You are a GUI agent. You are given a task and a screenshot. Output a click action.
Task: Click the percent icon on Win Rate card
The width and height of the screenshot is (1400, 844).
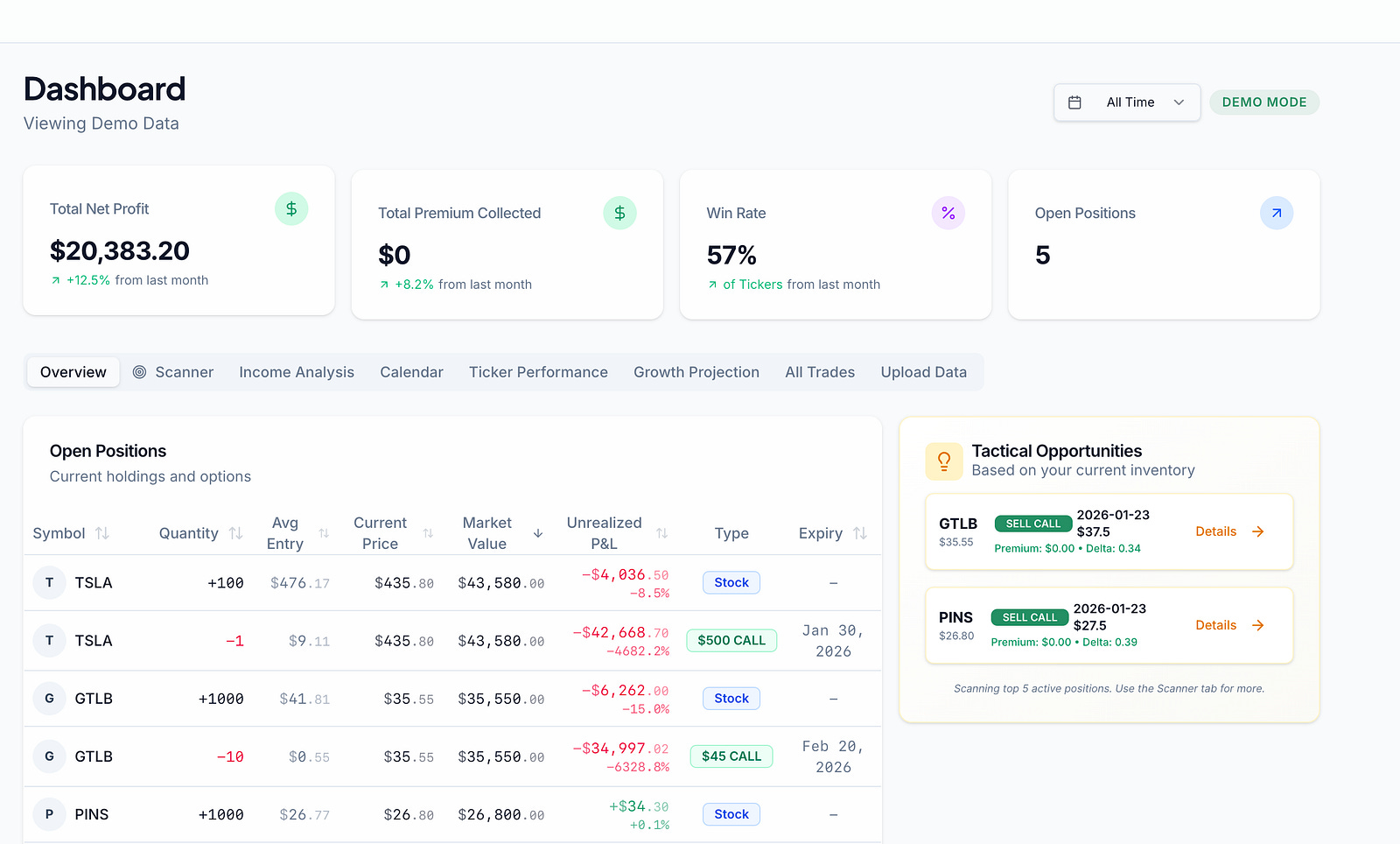tap(948, 213)
